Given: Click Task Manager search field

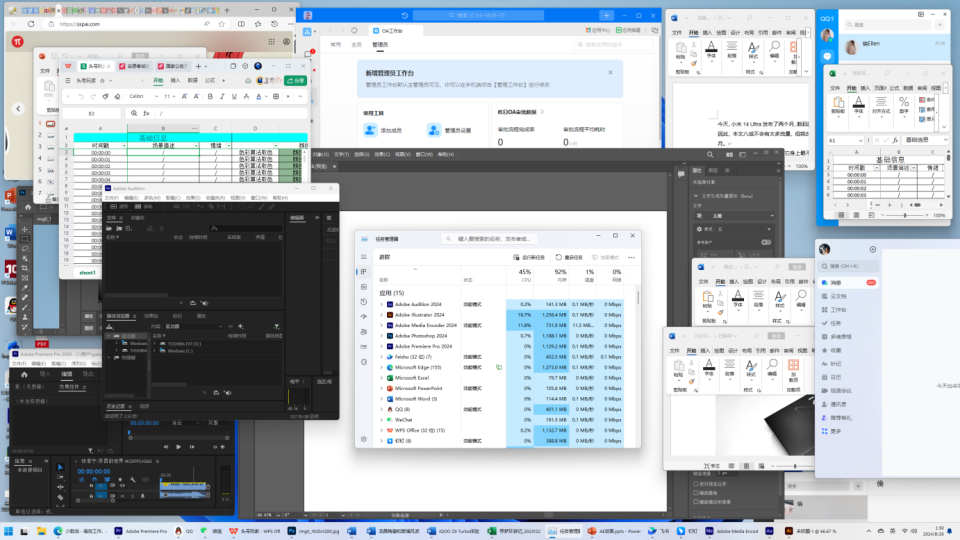Looking at the screenshot, I should [490, 239].
